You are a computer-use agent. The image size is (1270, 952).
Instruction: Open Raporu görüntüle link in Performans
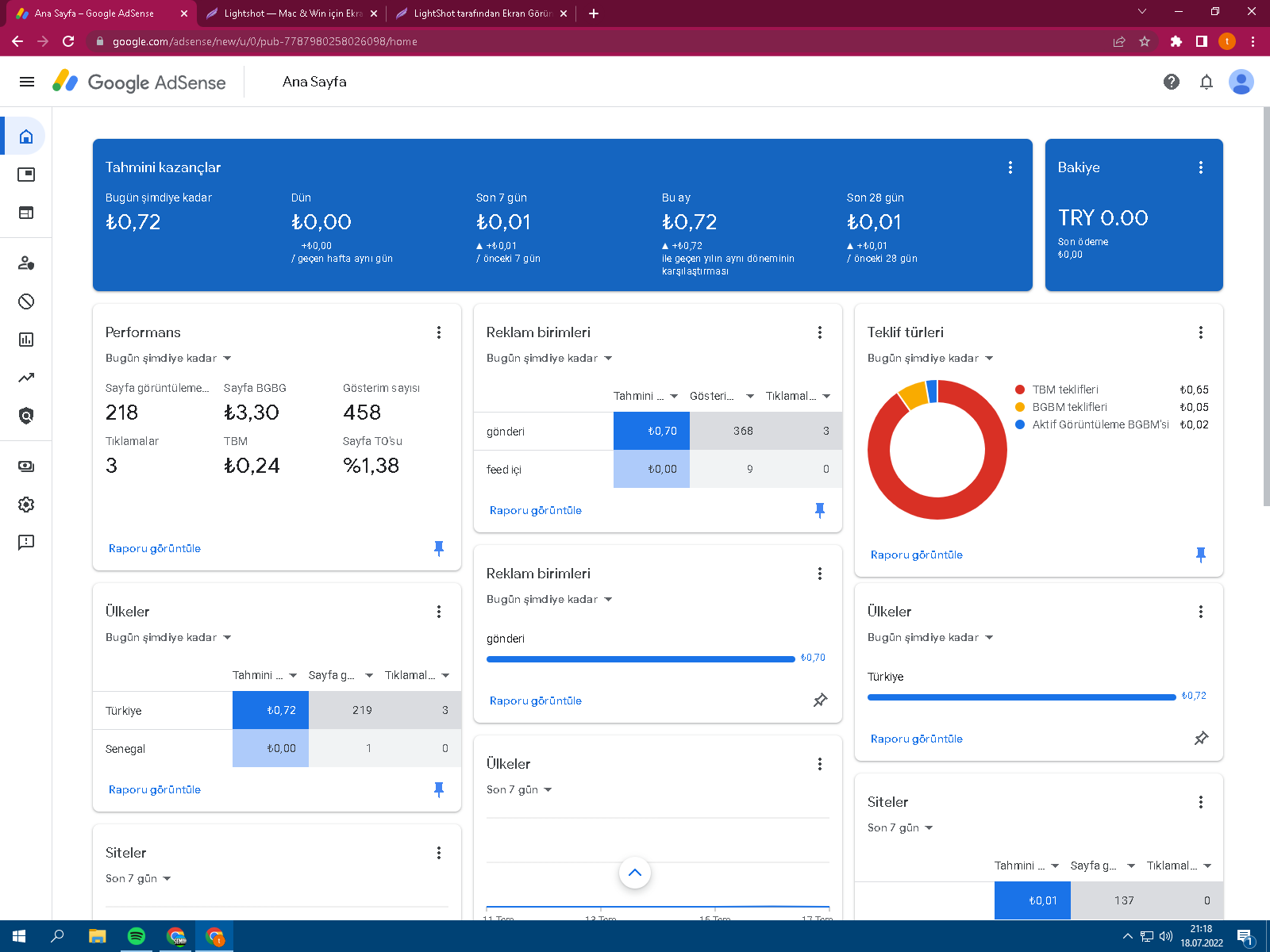[x=155, y=548]
